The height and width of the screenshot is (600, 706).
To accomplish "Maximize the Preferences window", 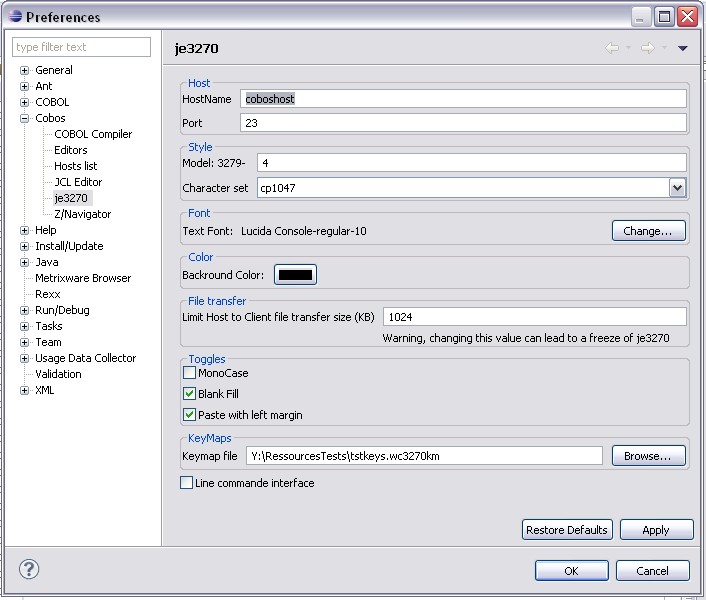I will 664,17.
